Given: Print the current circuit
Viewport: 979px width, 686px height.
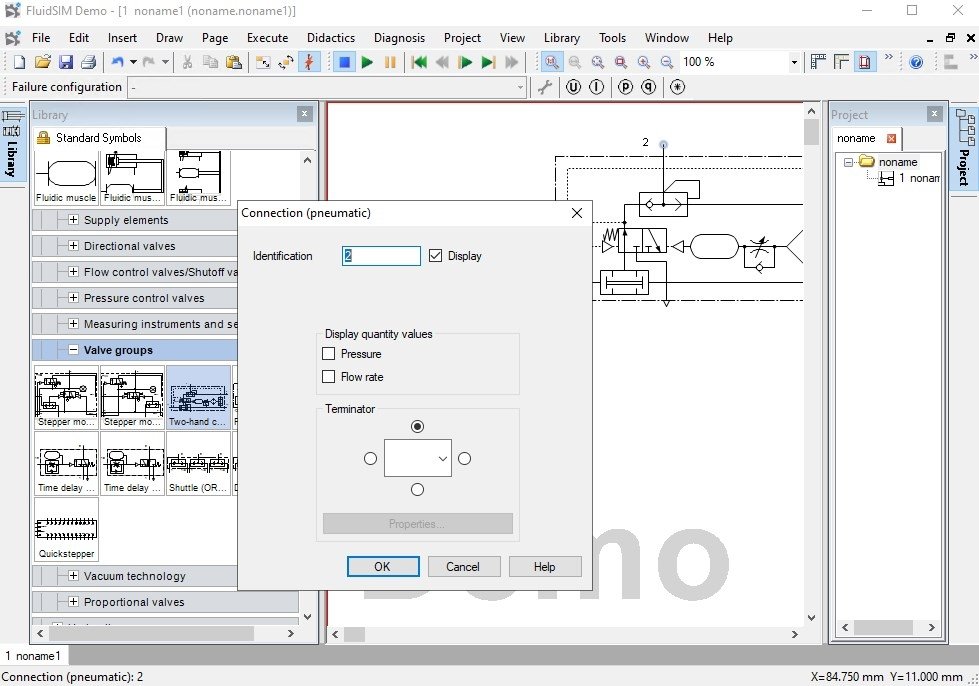Looking at the screenshot, I should [x=89, y=62].
